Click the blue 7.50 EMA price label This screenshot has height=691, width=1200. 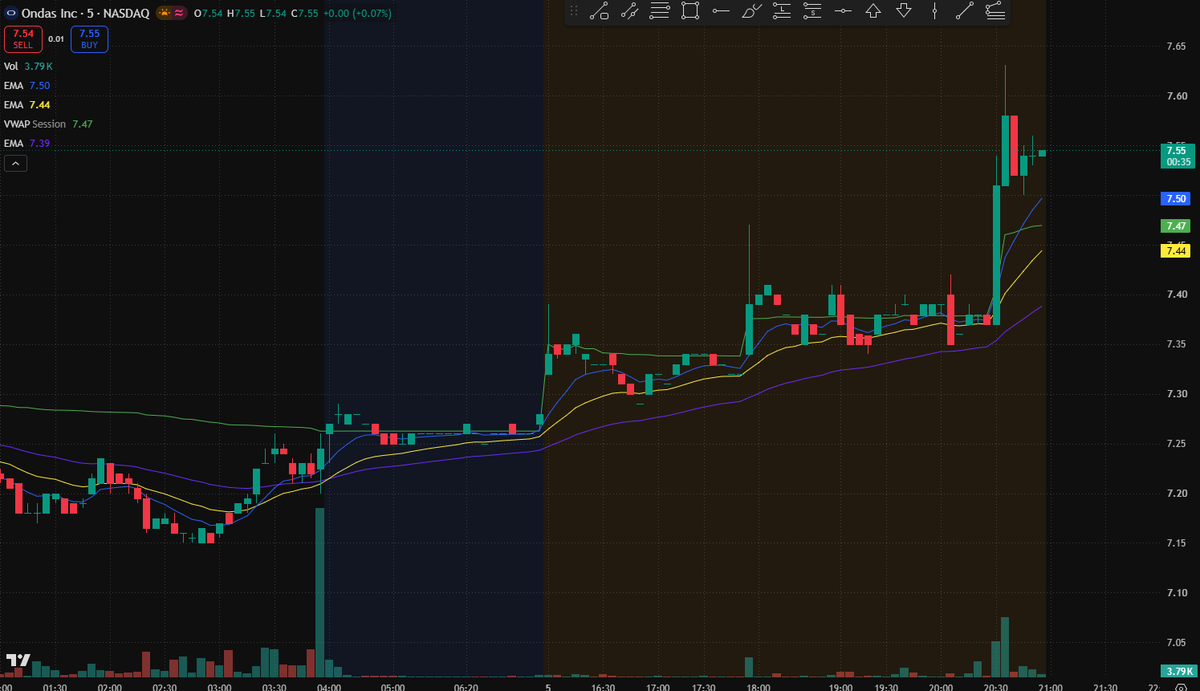[1175, 199]
